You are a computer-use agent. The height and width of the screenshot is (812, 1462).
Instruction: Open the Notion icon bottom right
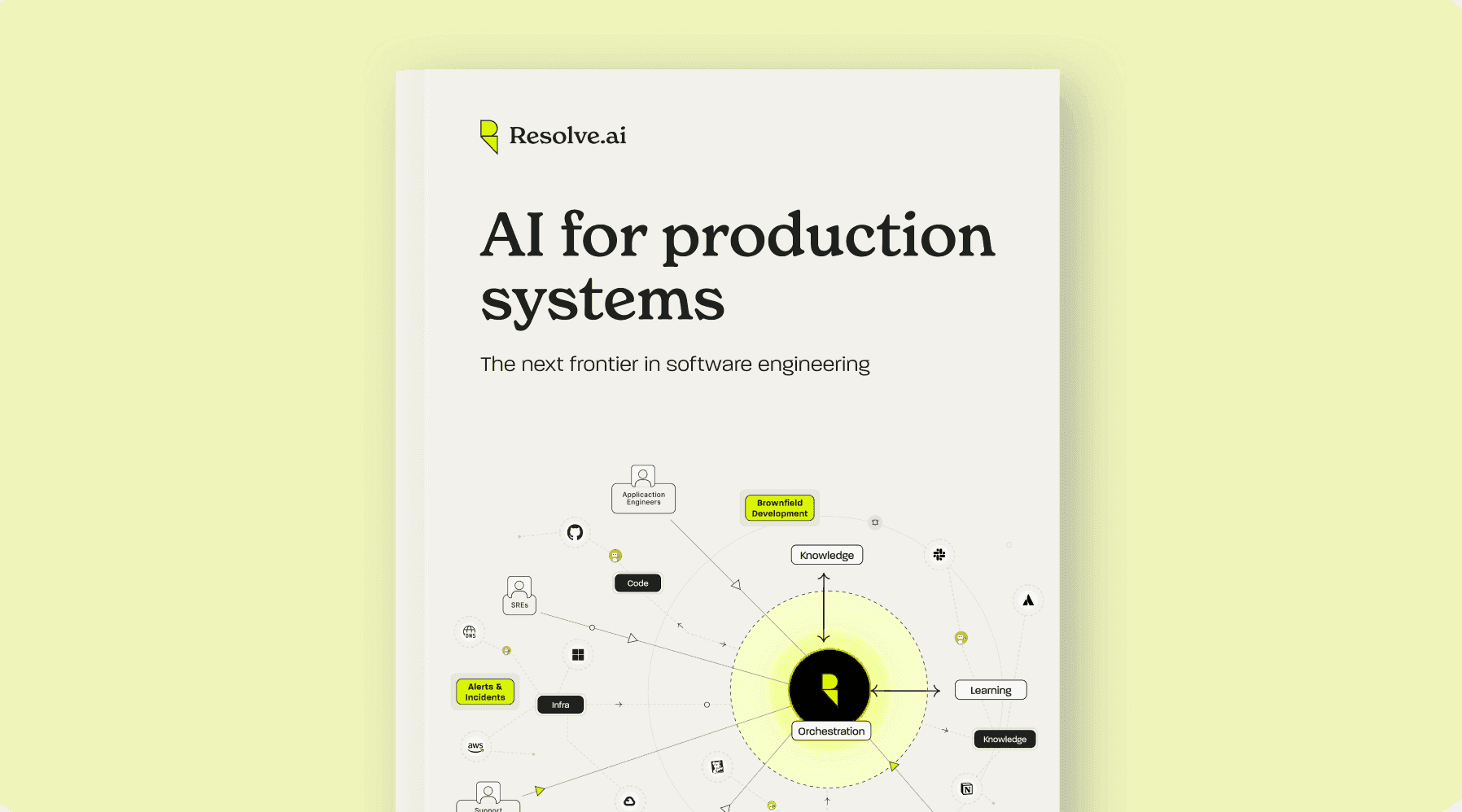coord(966,788)
